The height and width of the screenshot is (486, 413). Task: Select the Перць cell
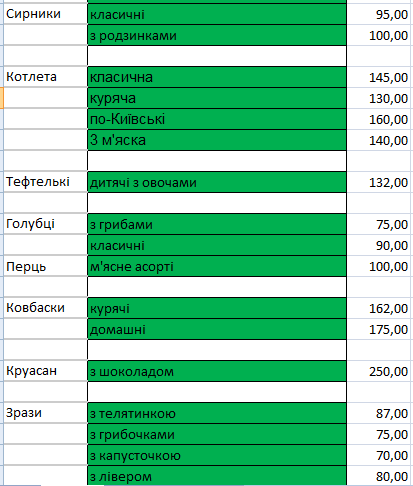[x=45, y=266]
